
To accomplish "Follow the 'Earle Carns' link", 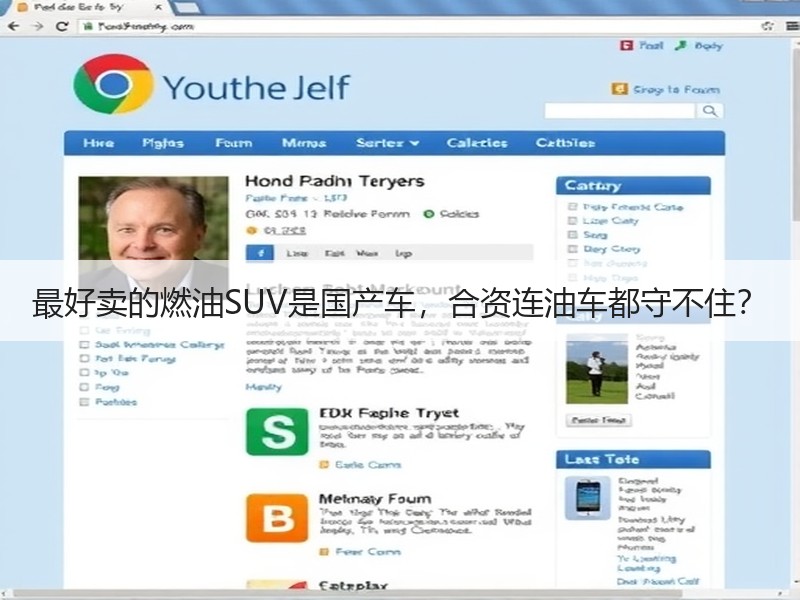I will pos(368,465).
